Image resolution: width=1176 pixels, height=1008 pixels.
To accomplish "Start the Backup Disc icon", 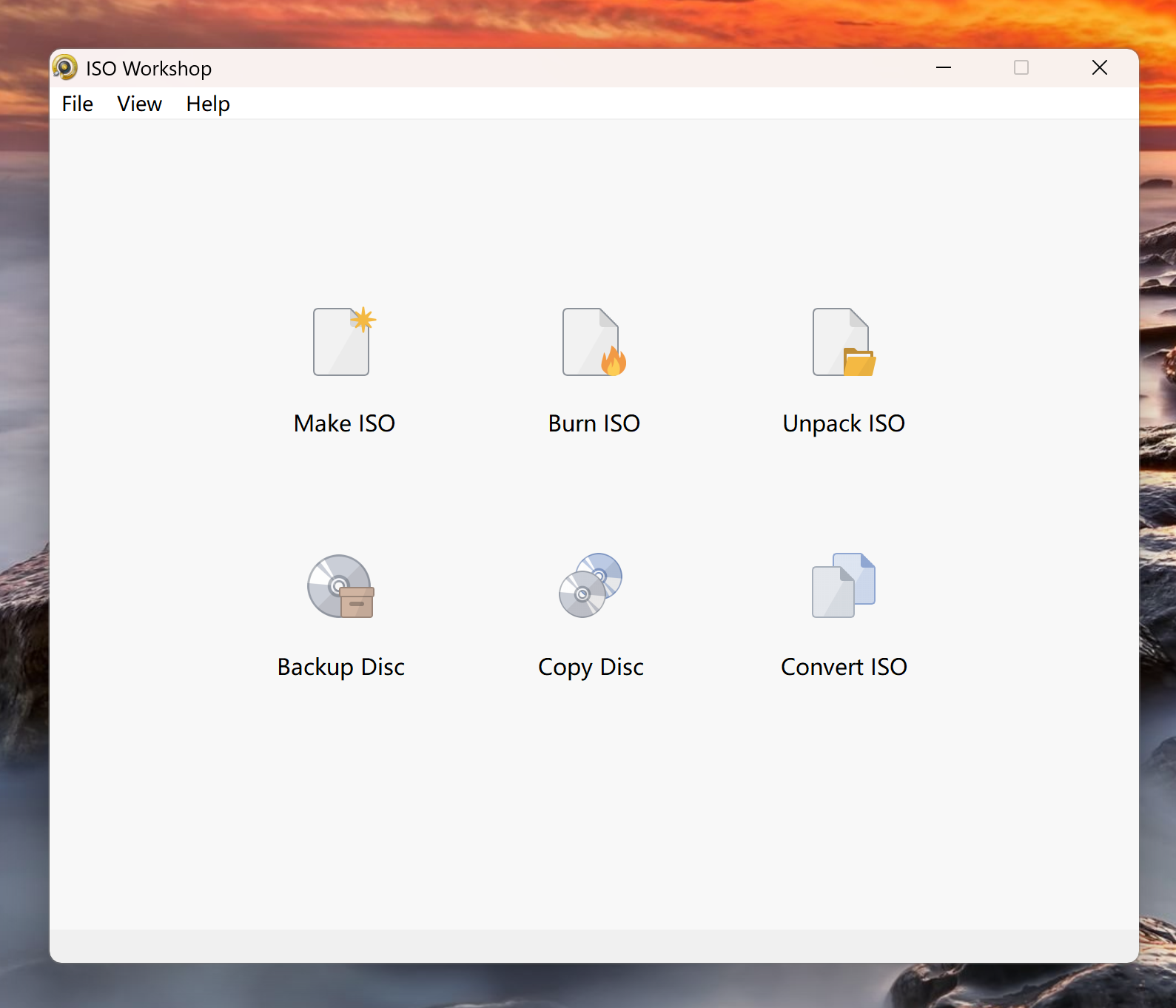I will (x=341, y=586).
